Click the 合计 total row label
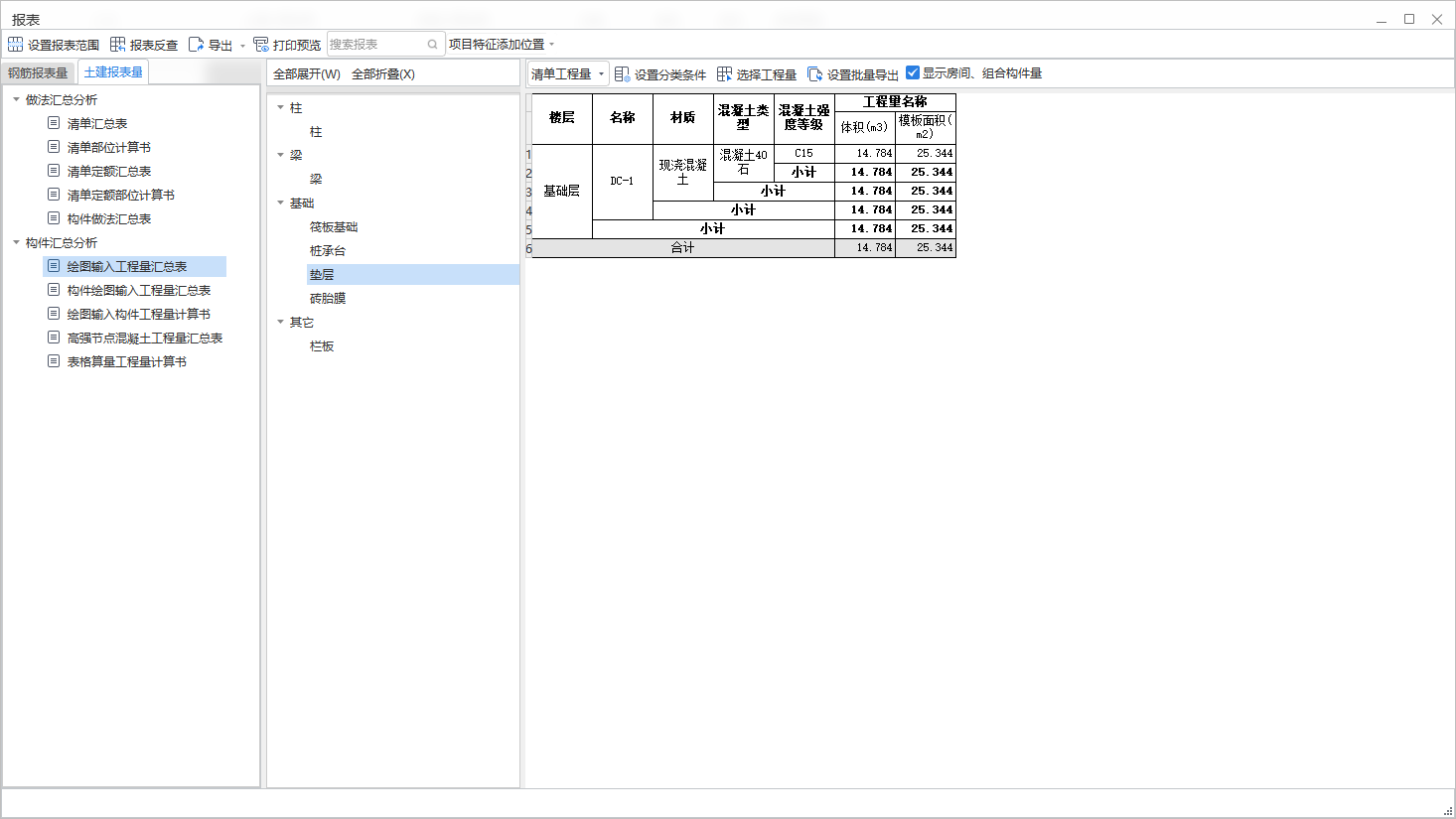Viewport: 1456px width, 819px height. click(683, 248)
